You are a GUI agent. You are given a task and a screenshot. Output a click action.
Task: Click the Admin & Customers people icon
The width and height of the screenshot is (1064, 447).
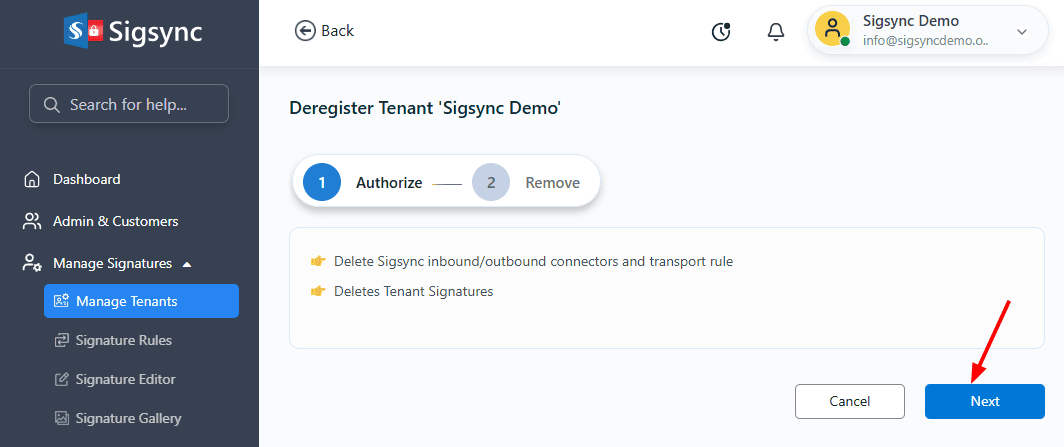click(x=33, y=221)
